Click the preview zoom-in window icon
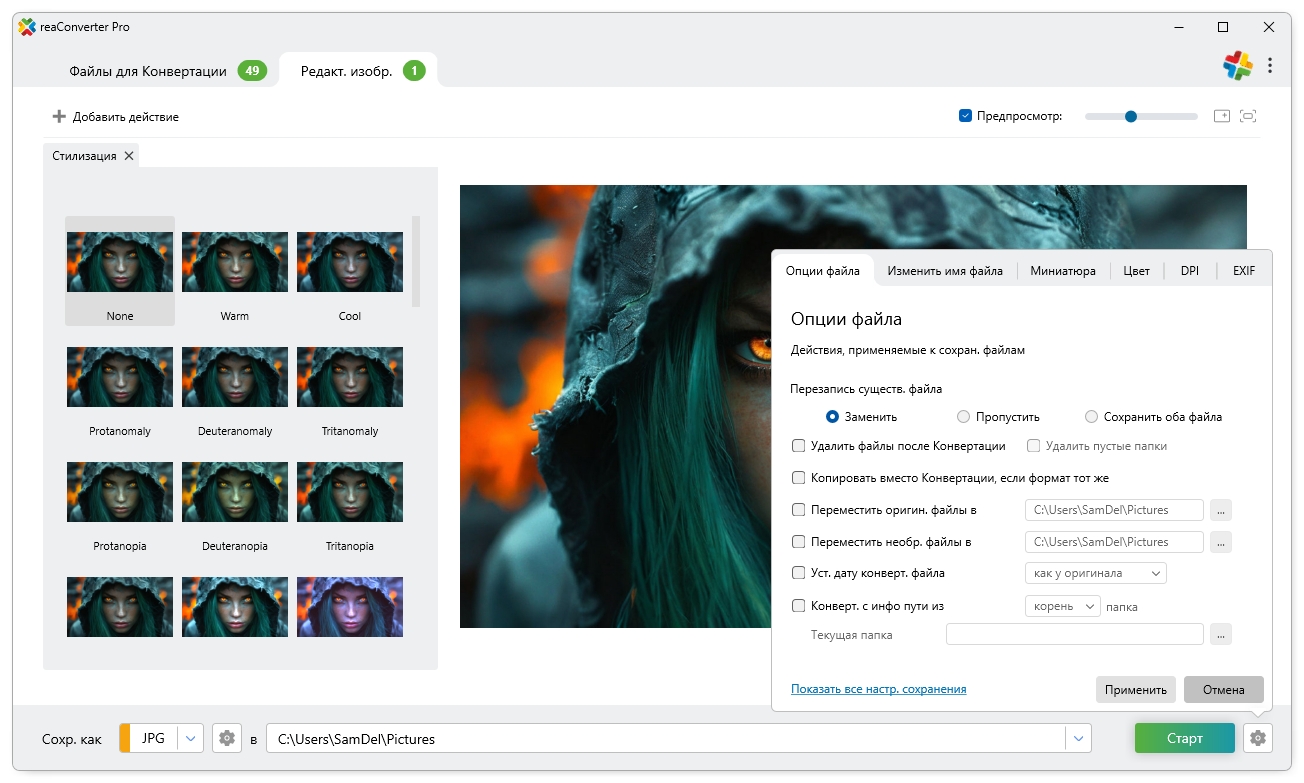 1221,116
